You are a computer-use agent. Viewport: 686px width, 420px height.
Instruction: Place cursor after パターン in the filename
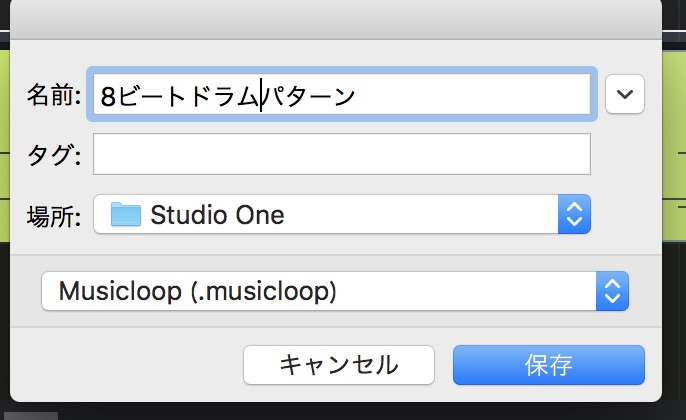pyautogui.click(x=358, y=95)
